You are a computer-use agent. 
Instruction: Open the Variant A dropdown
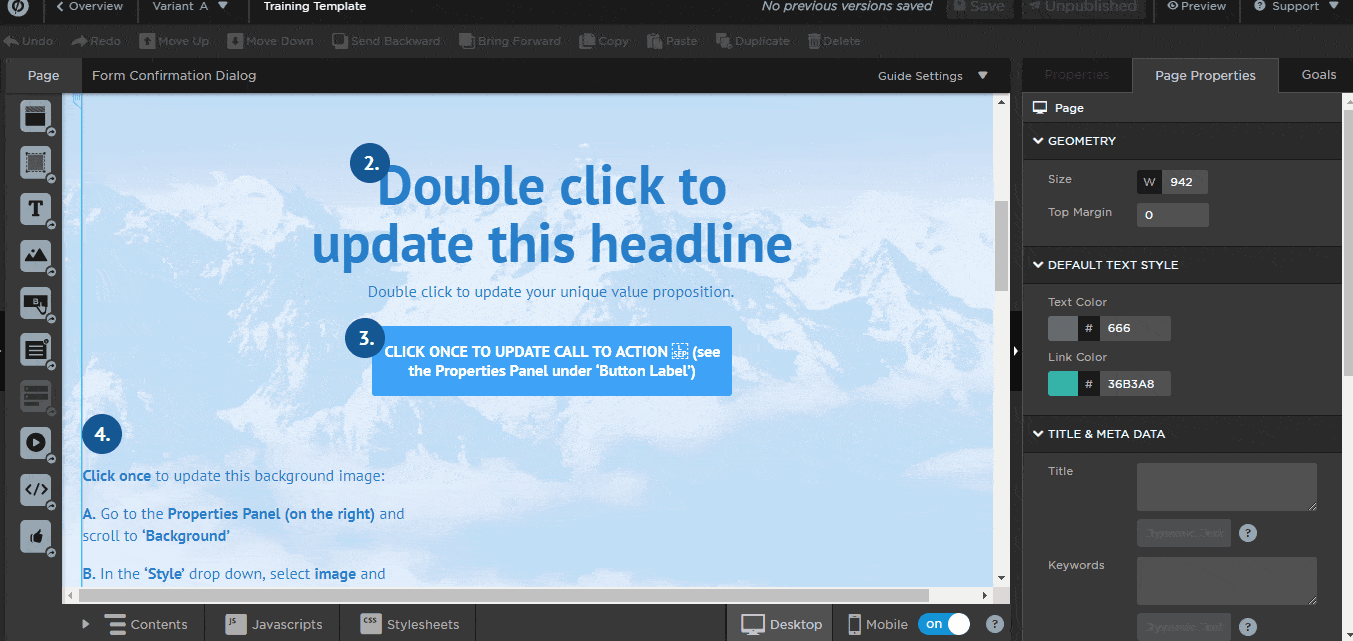click(x=189, y=7)
